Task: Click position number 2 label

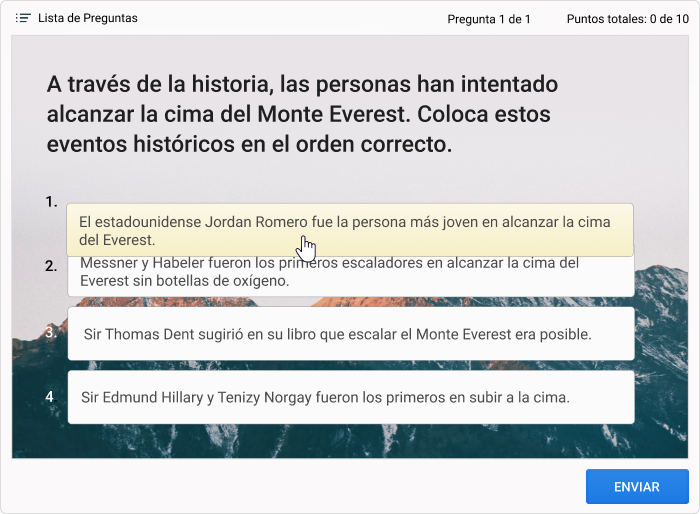Action: (51, 266)
